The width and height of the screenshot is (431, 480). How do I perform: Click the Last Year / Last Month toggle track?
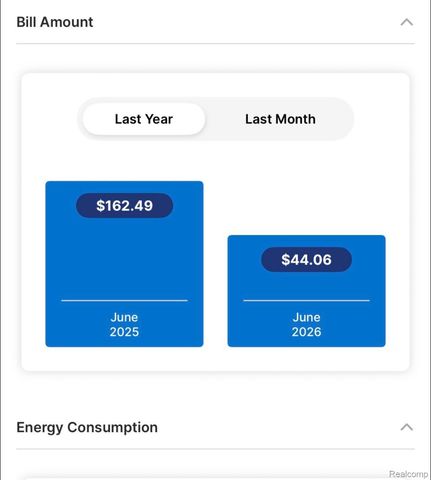(215, 119)
